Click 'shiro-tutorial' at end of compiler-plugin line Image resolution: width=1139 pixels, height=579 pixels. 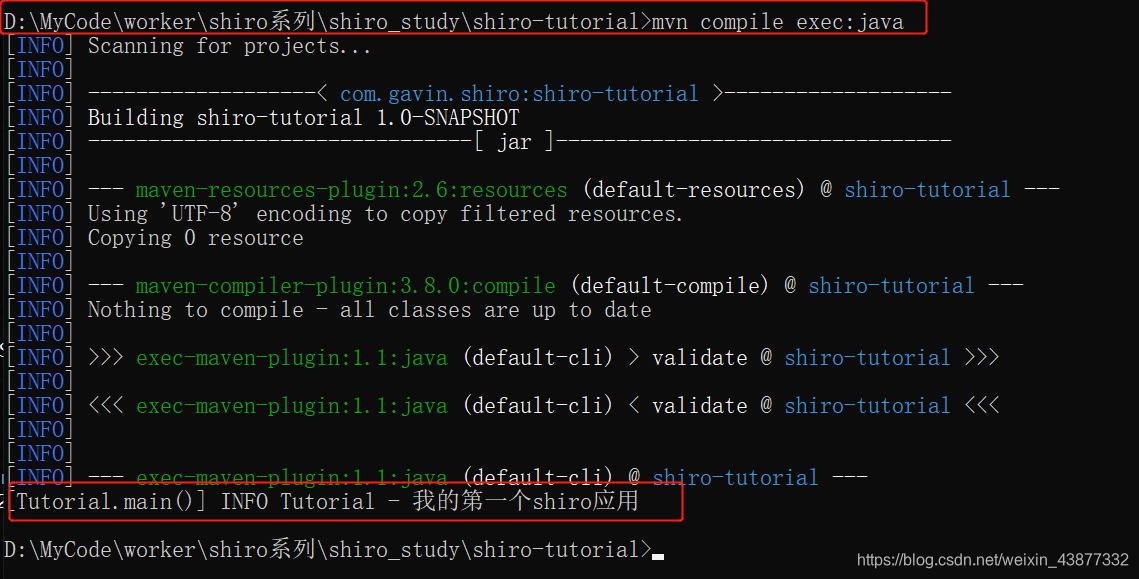891,286
